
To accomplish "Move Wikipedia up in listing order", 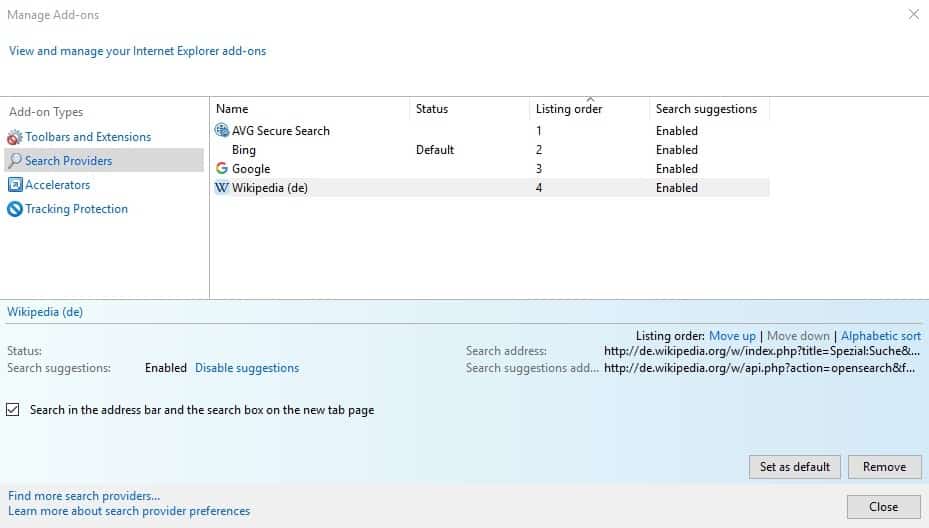I will [x=732, y=336].
